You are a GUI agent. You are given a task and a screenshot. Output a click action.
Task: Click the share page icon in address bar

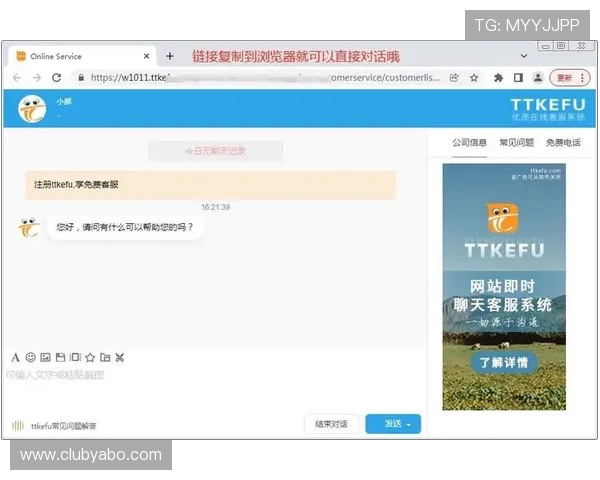coord(454,78)
